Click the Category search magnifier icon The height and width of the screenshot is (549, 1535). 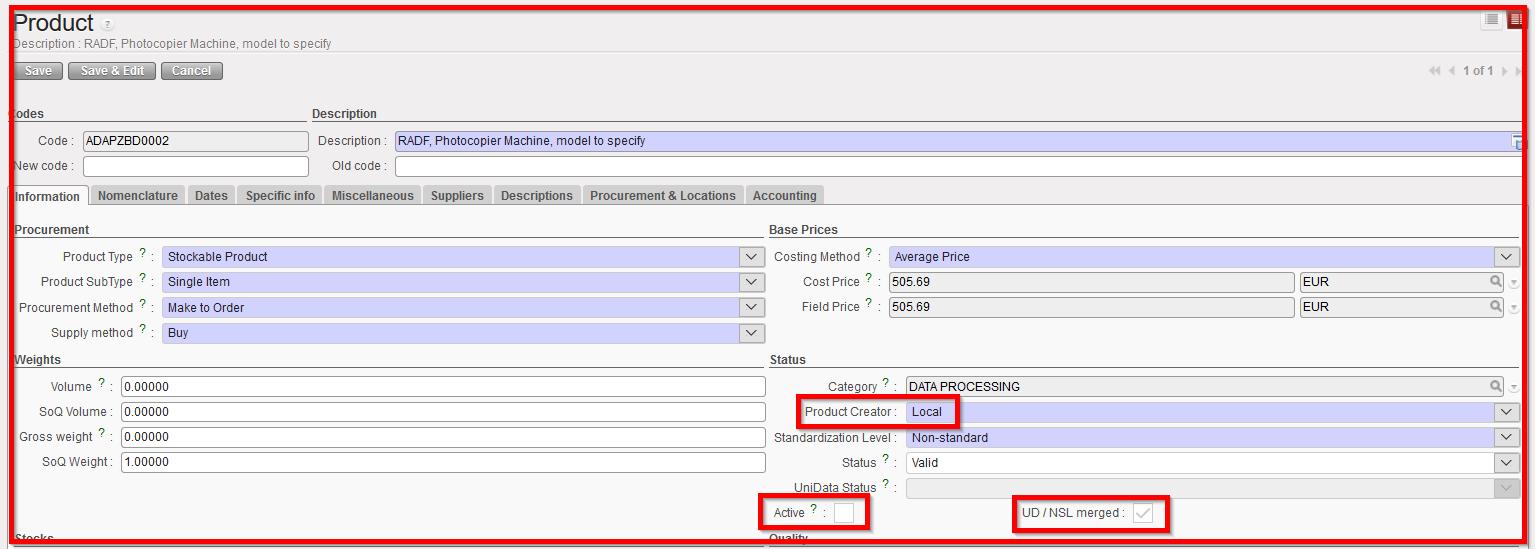click(x=1495, y=386)
